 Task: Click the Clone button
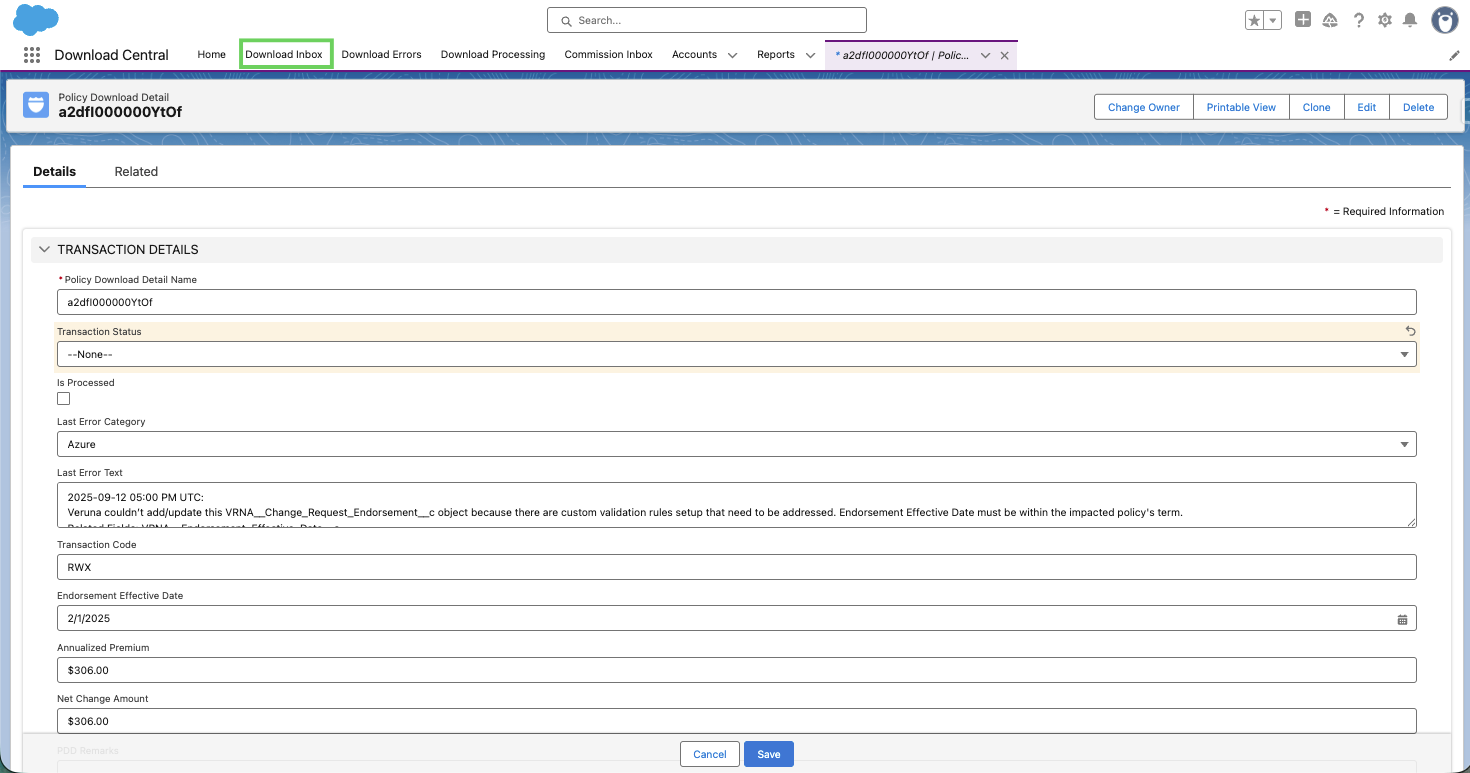tap(1316, 107)
